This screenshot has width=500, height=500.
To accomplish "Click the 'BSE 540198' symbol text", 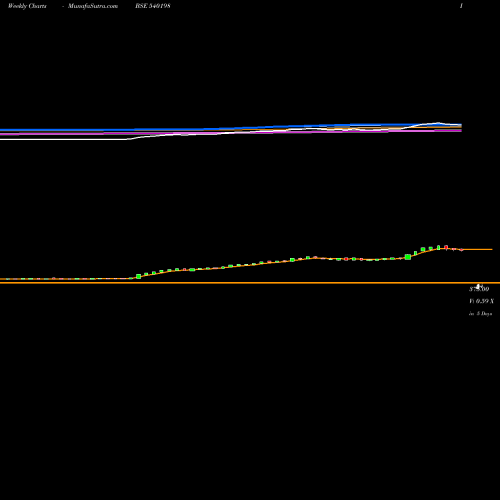I will tap(153, 6).
